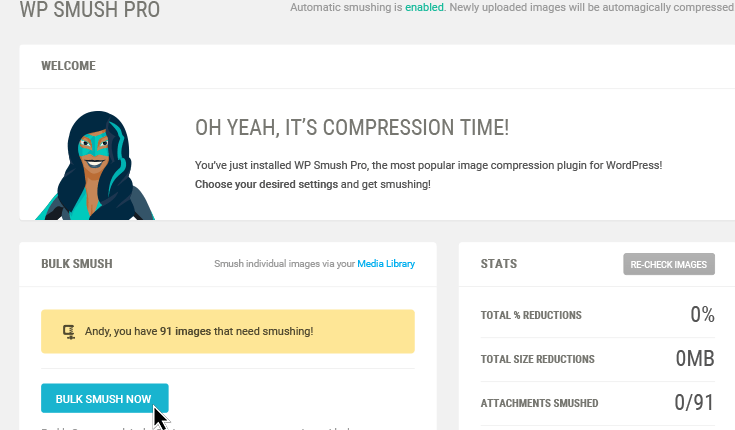The height and width of the screenshot is (430, 735).
Task: Click the 'TOTAL % REDUCTIONS' label
Action: point(531,315)
